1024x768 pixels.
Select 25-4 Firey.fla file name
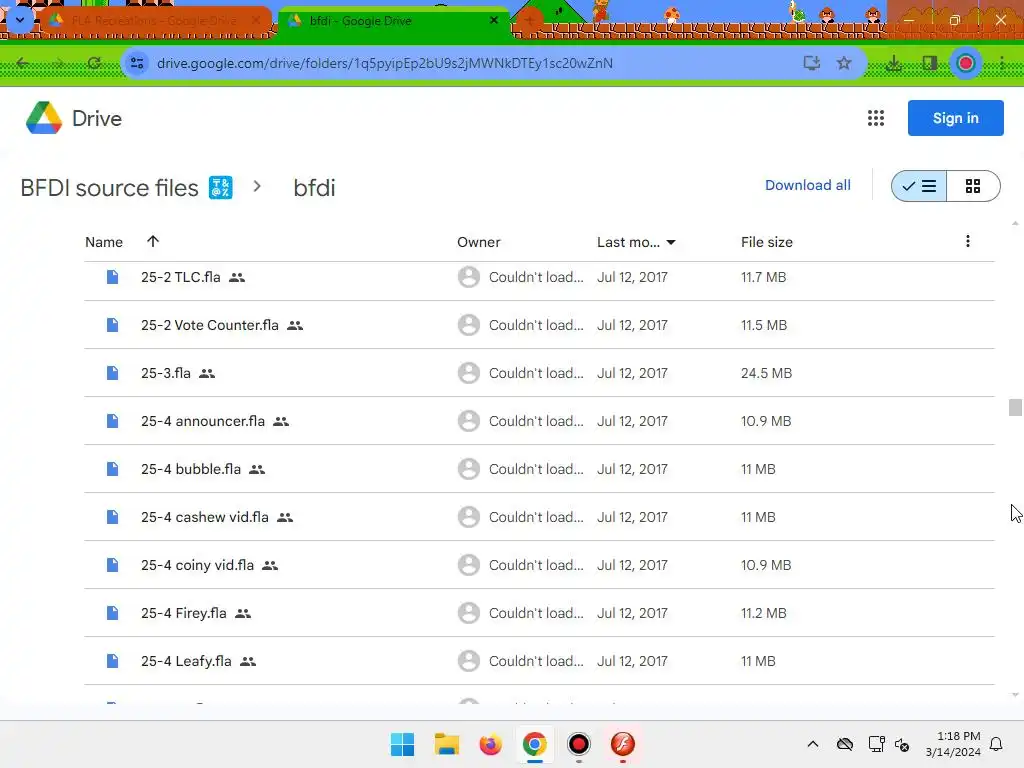click(x=184, y=613)
